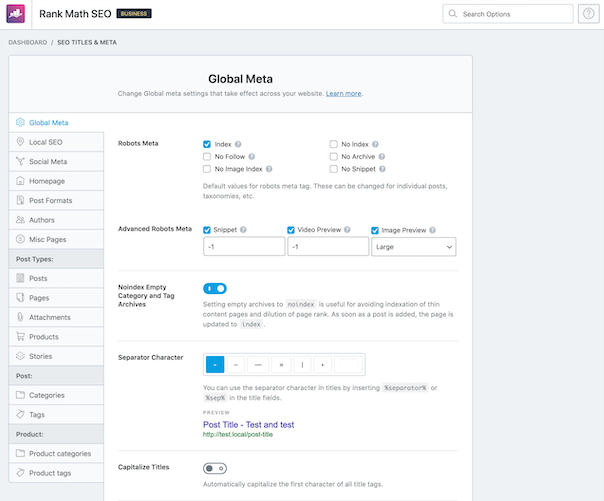Uncheck the Index robots meta checkbox

point(207,145)
